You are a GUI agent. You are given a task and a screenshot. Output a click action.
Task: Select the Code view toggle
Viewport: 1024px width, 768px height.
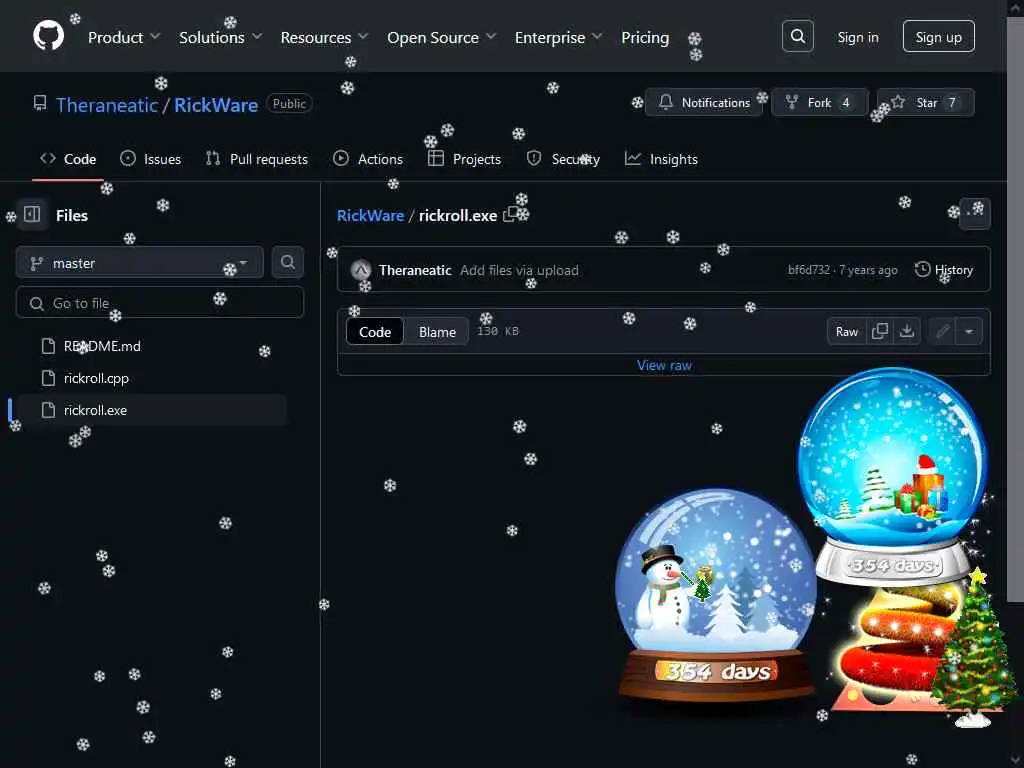point(375,331)
